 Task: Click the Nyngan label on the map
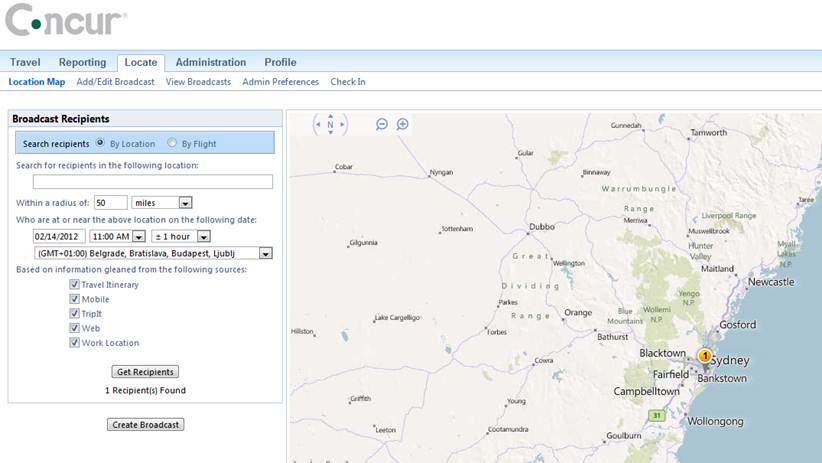coord(441,173)
